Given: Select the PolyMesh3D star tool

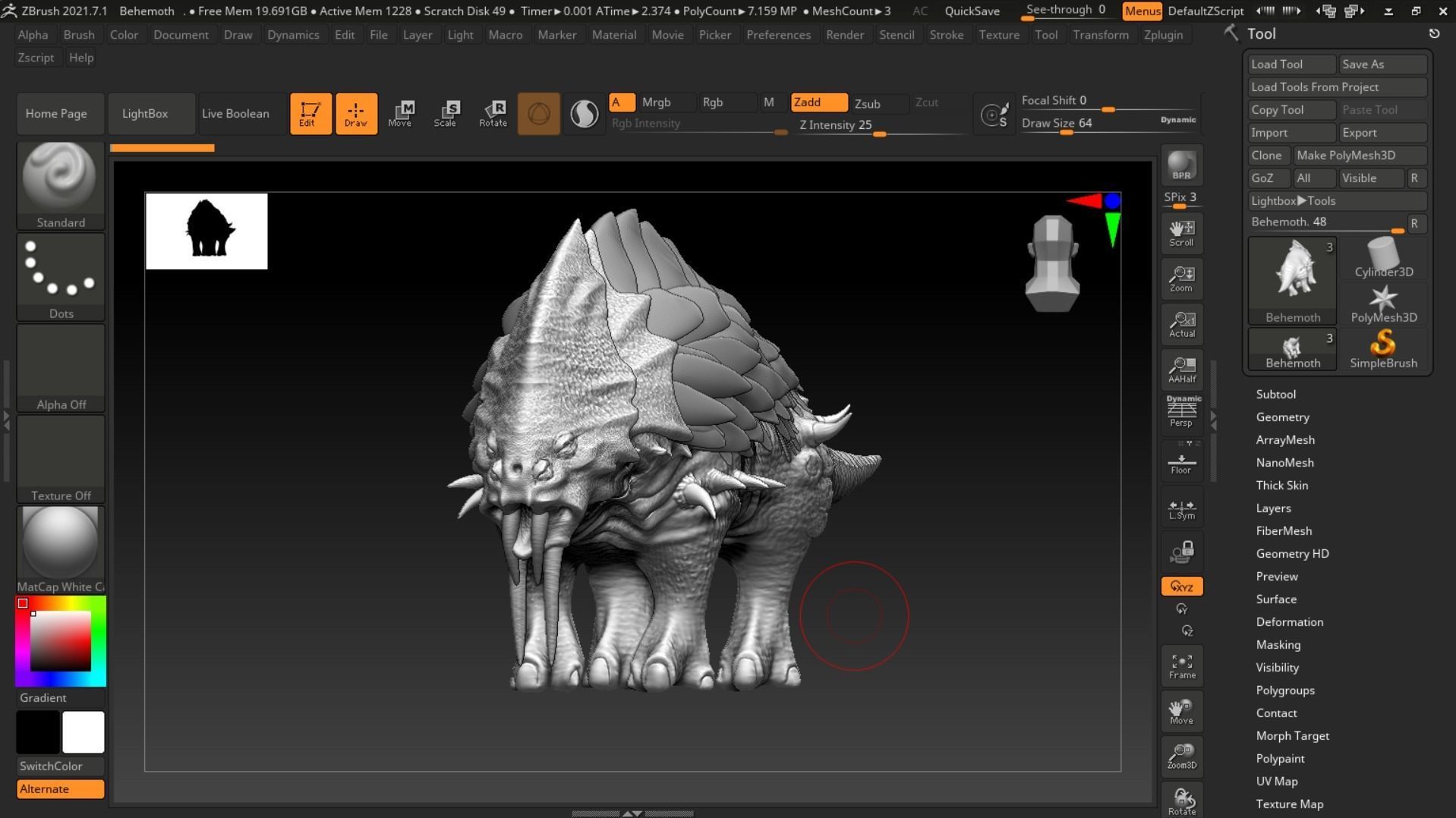Looking at the screenshot, I should 1383,304.
